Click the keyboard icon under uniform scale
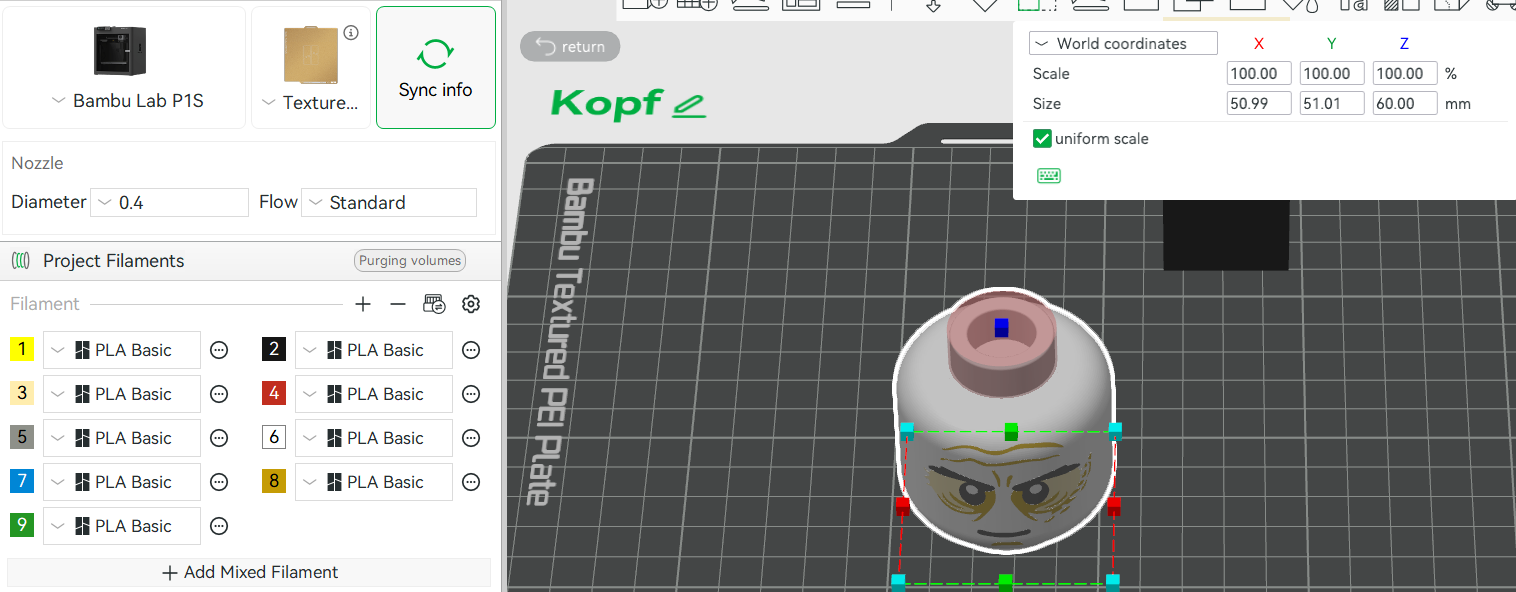Screen dimensions: 1516x592 [x=1049, y=176]
